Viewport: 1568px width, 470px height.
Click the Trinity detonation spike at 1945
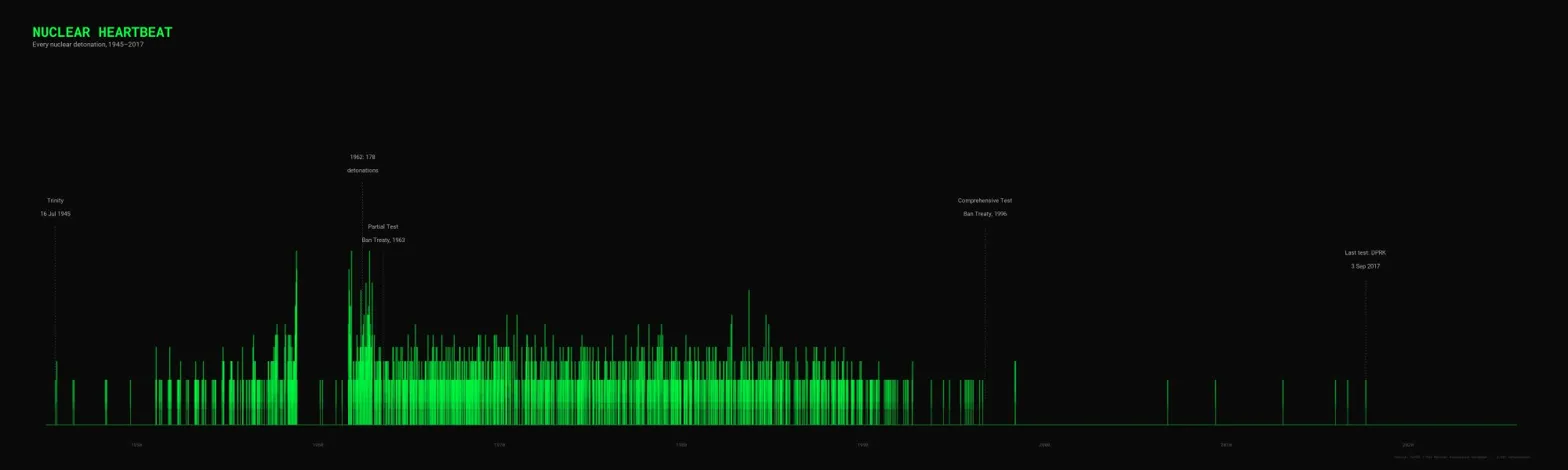click(x=56, y=395)
